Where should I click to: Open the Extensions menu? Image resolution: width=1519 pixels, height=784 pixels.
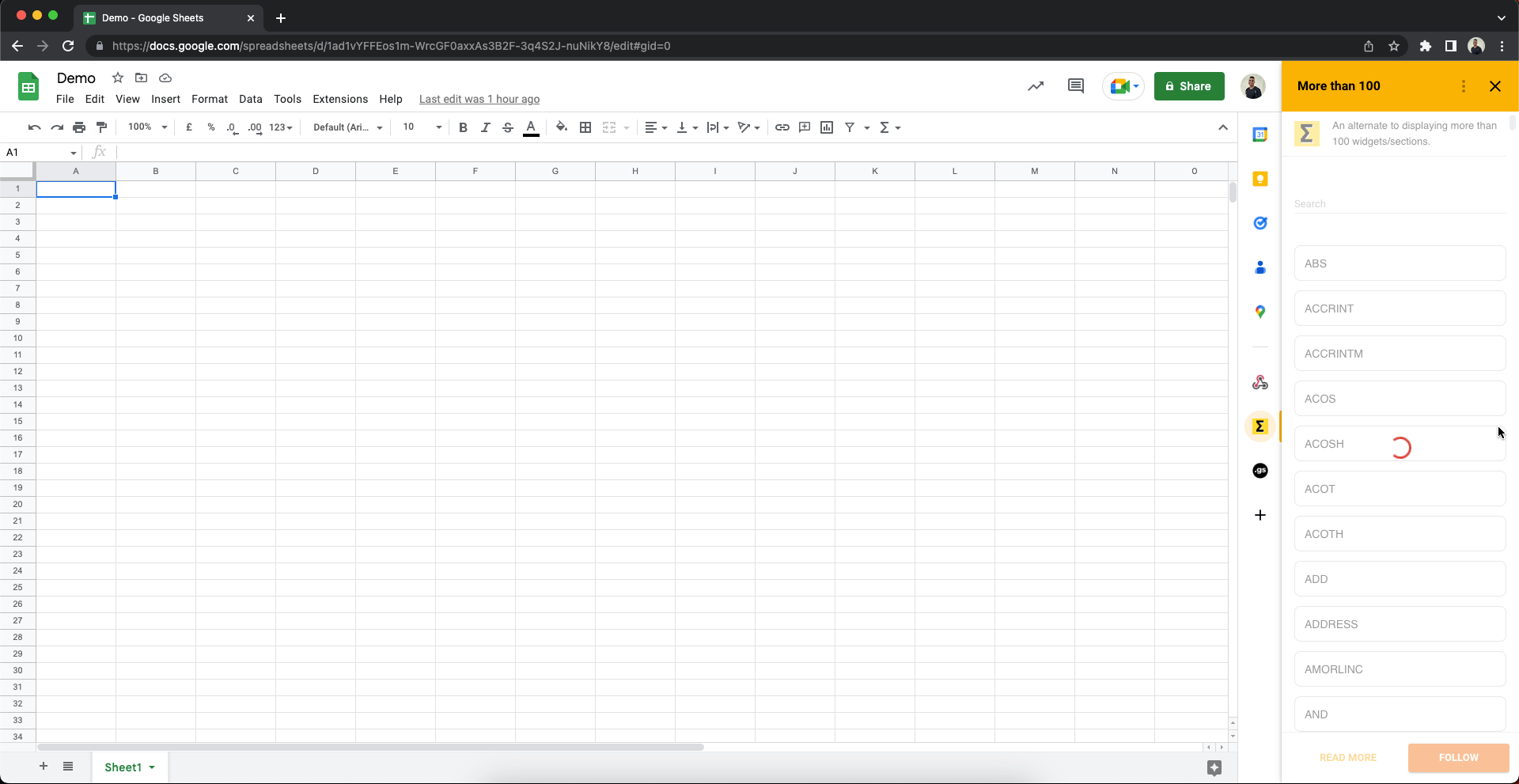(x=340, y=99)
